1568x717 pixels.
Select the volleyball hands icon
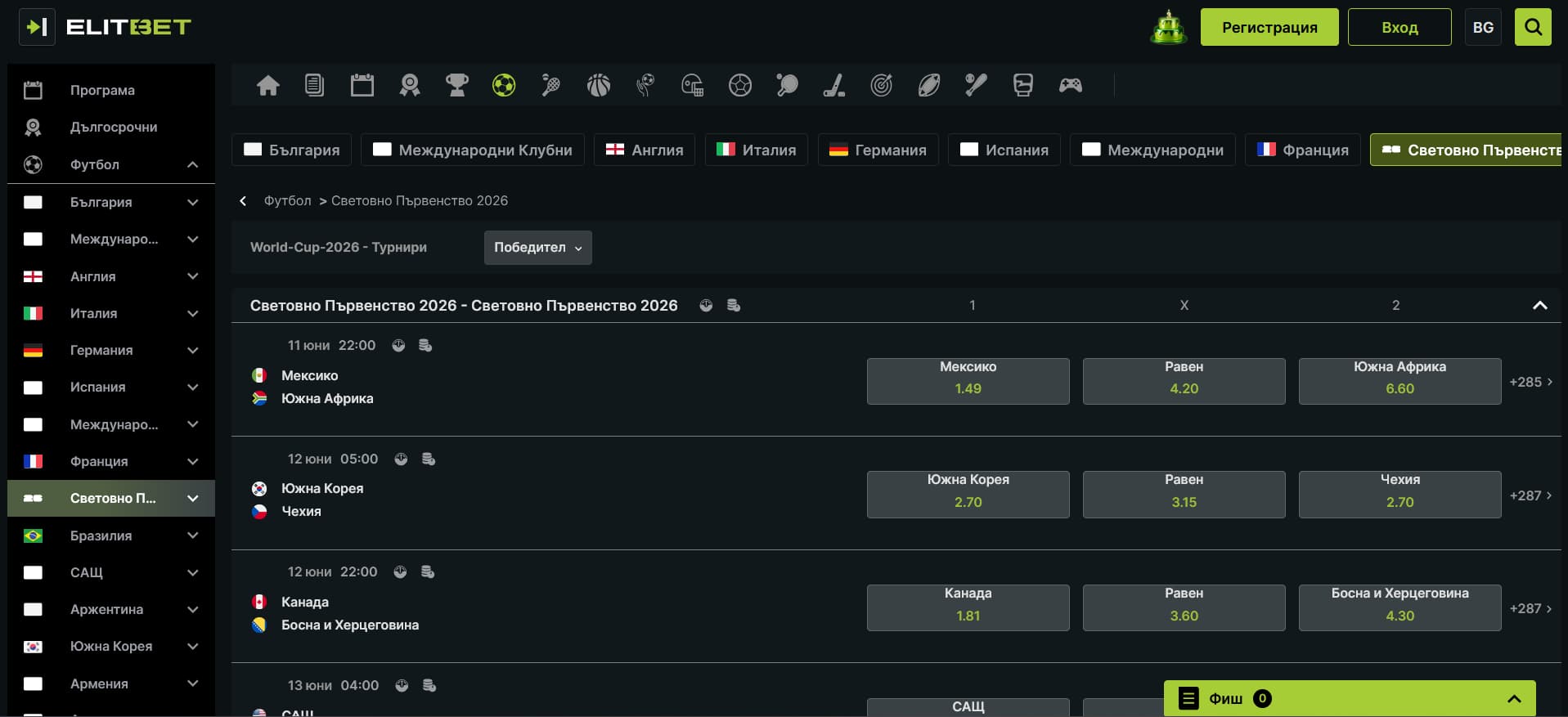(x=646, y=85)
